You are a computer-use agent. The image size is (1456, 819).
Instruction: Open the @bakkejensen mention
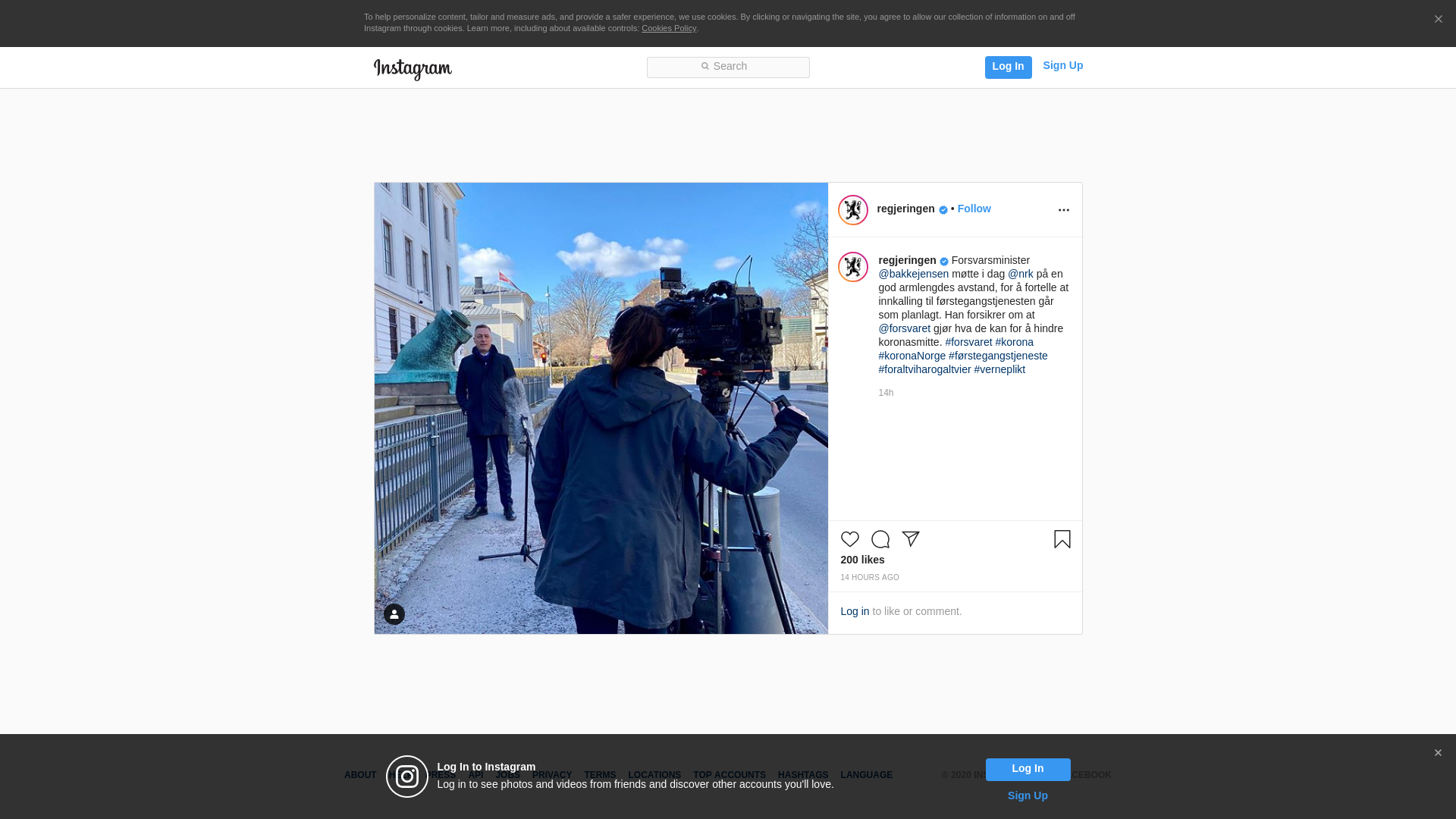click(x=913, y=274)
